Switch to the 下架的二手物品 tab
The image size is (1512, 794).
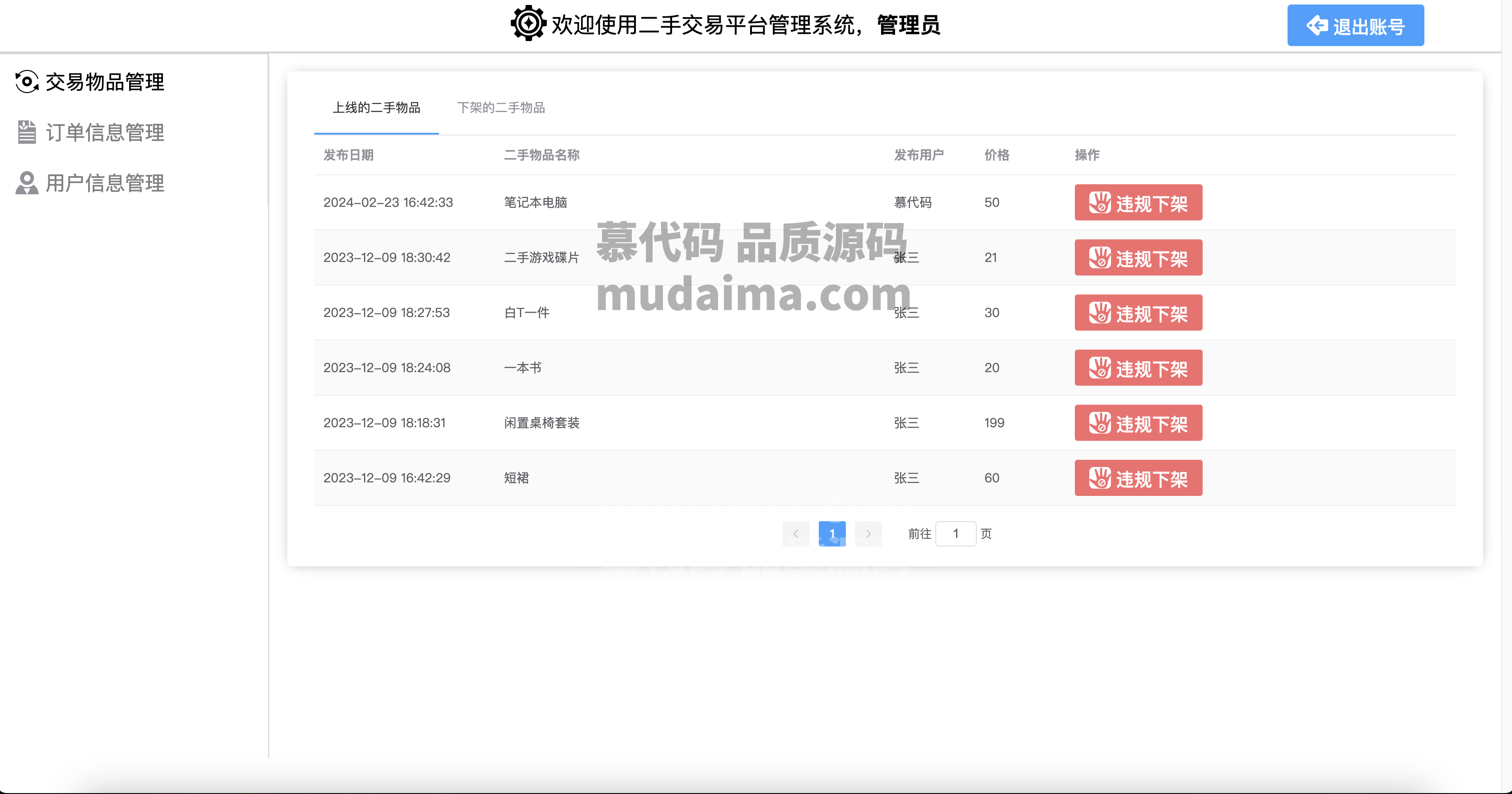501,108
